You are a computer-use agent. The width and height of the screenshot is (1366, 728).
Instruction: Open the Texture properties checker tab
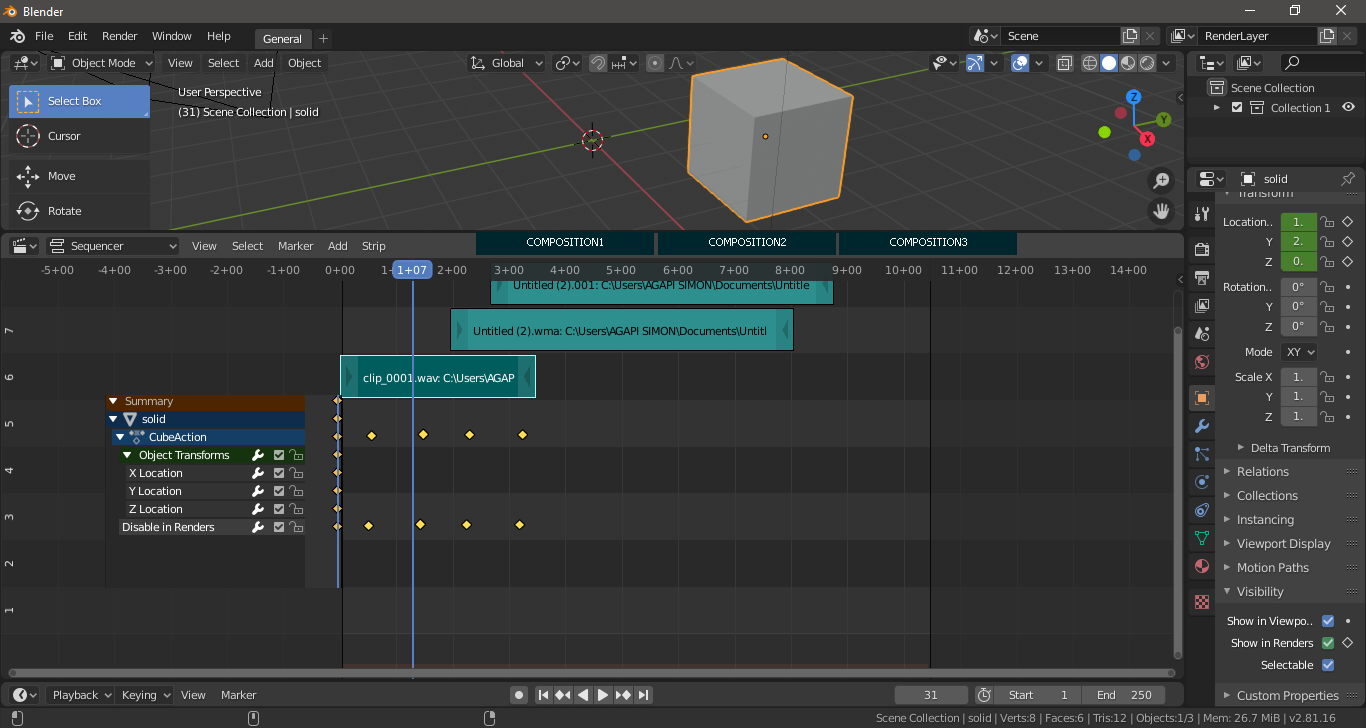tap(1202, 602)
